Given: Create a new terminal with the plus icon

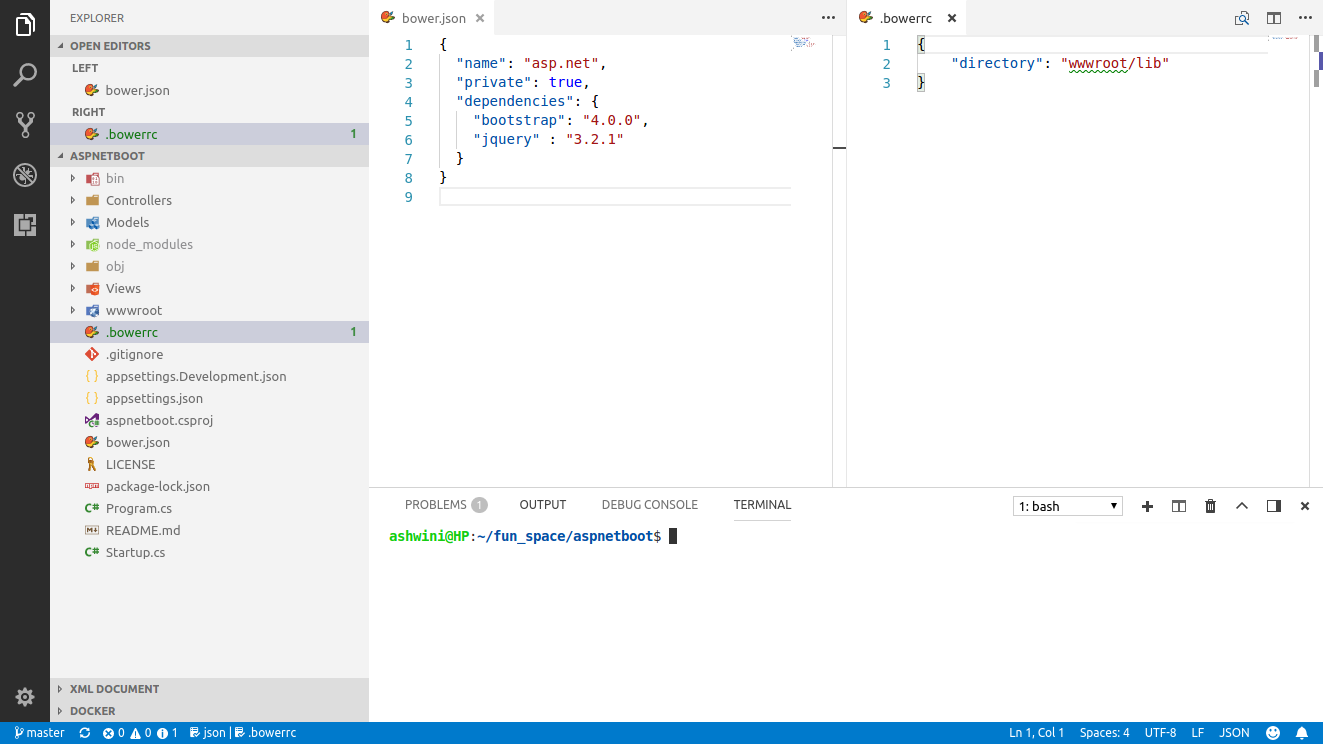Looking at the screenshot, I should pos(1146,506).
